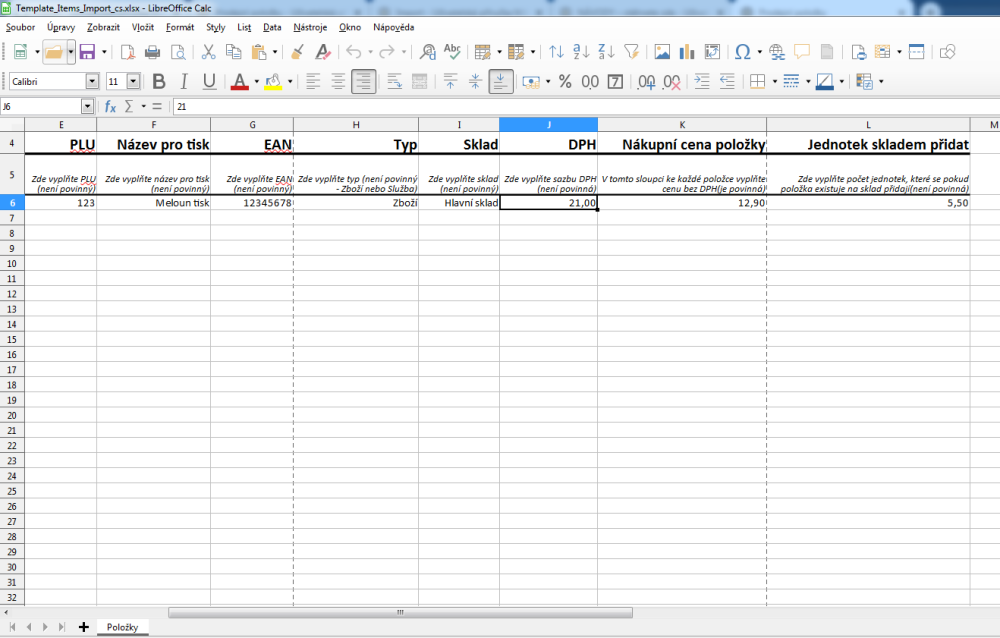The width and height of the screenshot is (1000, 638).
Task: Select the Položky sheet tab
Action: (122, 627)
